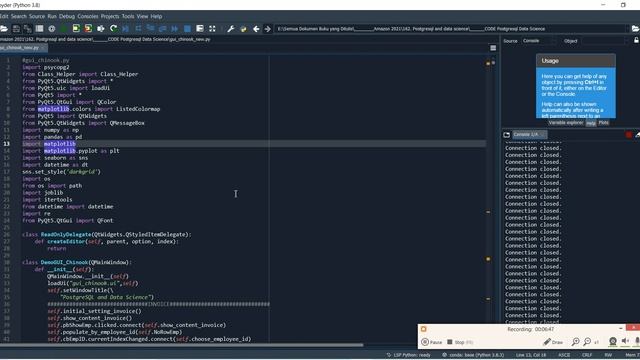The height and width of the screenshot is (360, 640).
Task: Open the Search menu
Action: coord(18,16)
